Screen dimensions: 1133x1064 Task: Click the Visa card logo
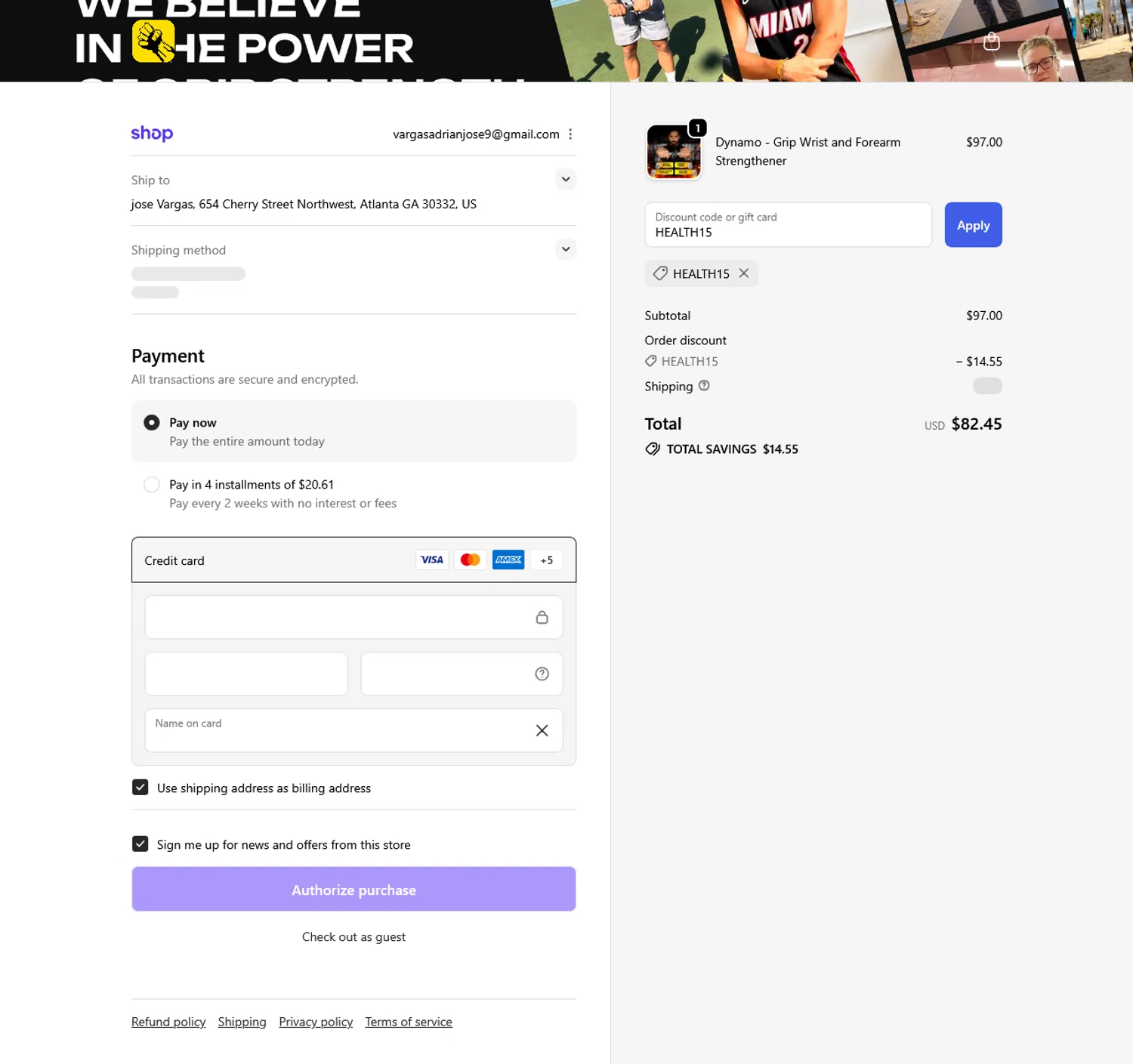click(x=432, y=560)
